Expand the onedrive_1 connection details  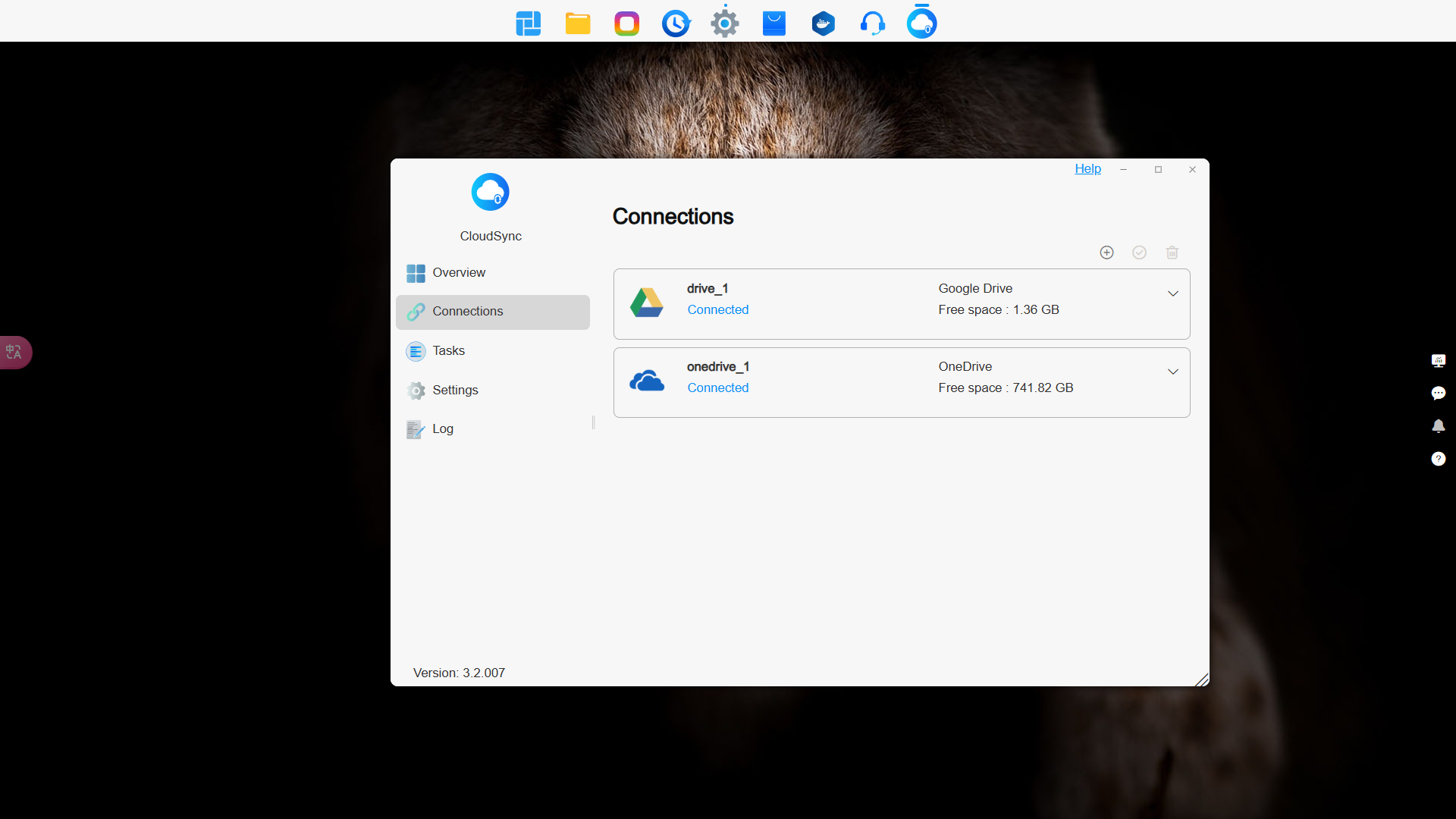[x=1173, y=372]
